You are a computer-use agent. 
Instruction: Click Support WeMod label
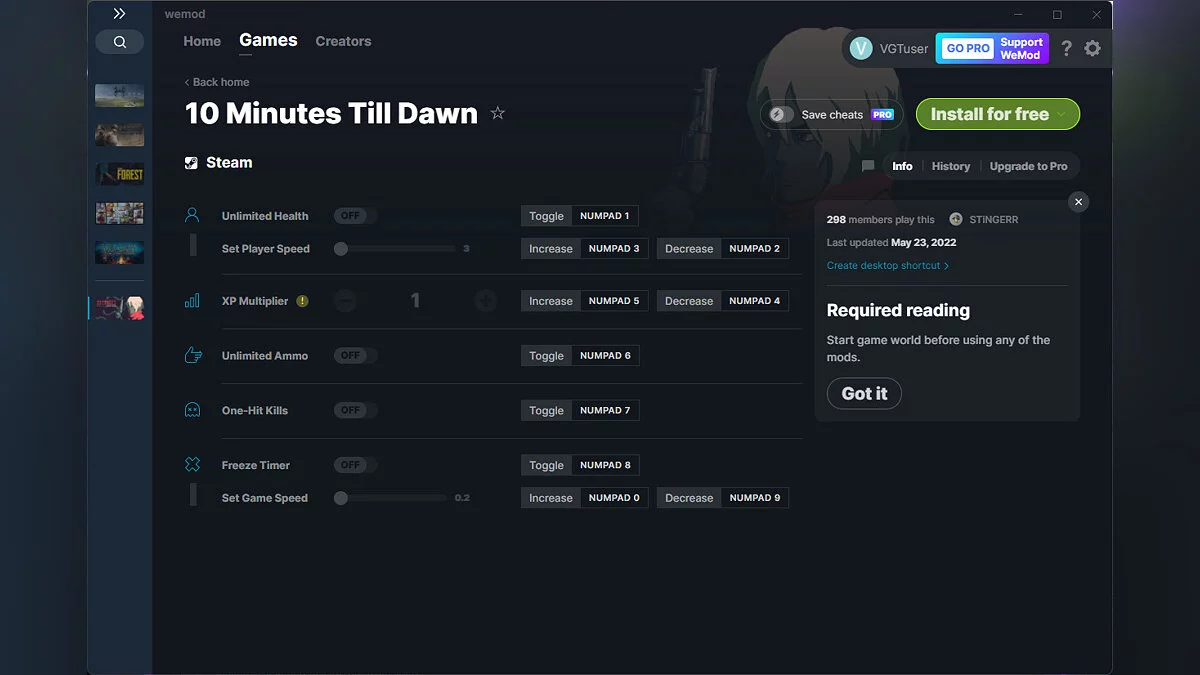pyautogui.click(x=1021, y=48)
